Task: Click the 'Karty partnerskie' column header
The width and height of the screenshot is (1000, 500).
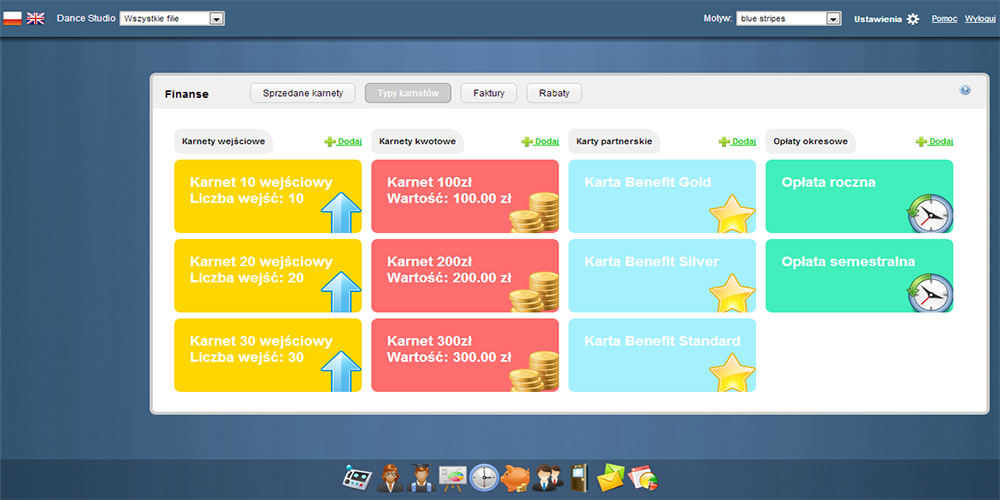Action: pyautogui.click(x=614, y=142)
